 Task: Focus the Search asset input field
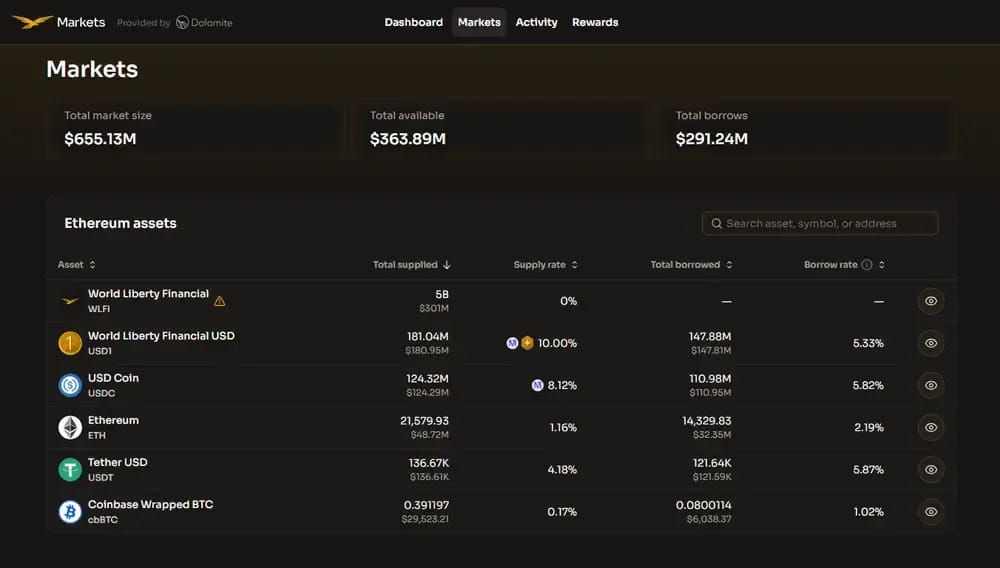tap(820, 223)
